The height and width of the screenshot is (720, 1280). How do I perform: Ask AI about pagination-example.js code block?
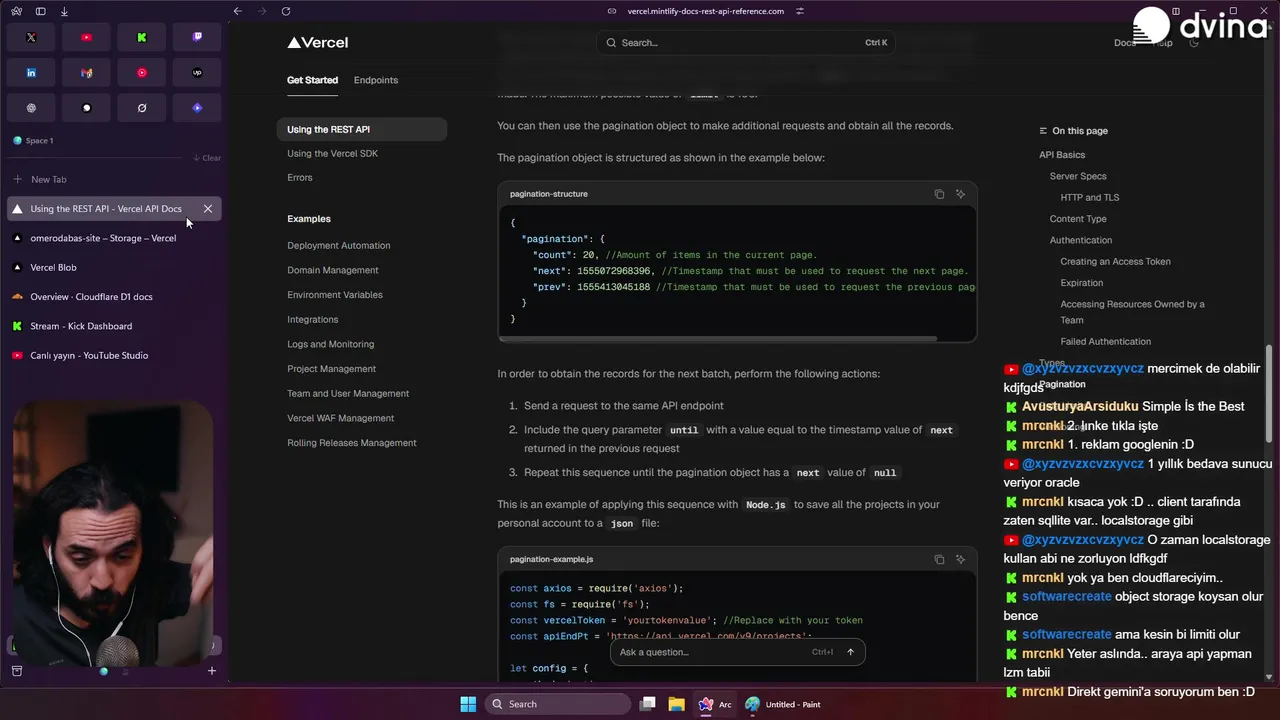coord(960,559)
